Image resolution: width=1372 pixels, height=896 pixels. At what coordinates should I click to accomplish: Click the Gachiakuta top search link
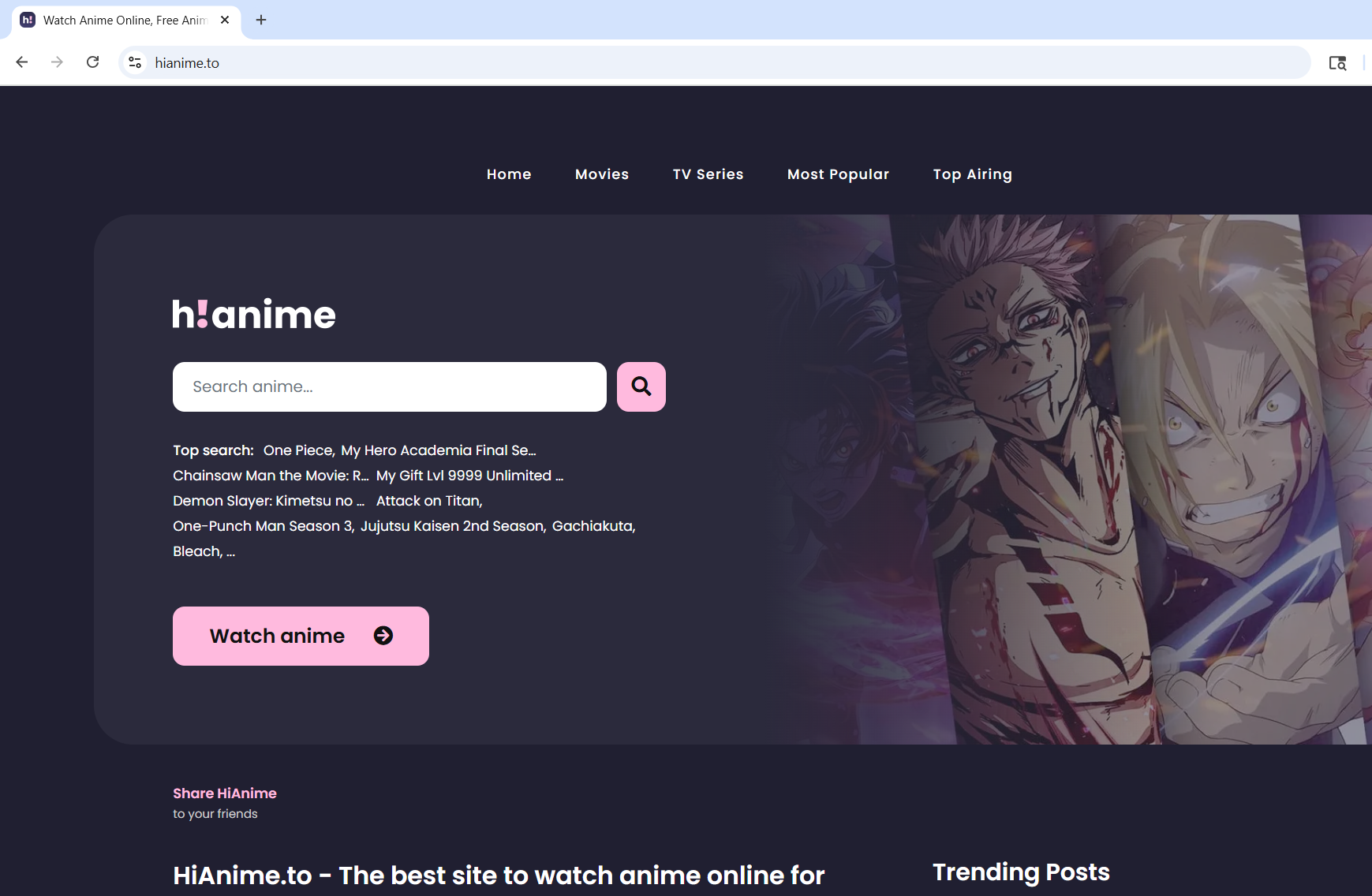[x=593, y=526]
